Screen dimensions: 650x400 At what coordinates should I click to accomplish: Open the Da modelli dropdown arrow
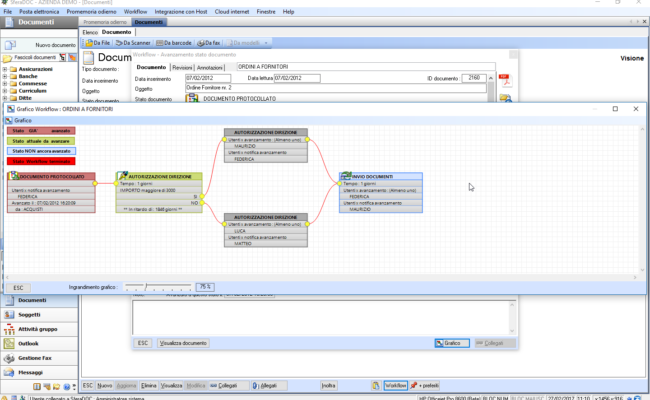pyautogui.click(x=266, y=43)
